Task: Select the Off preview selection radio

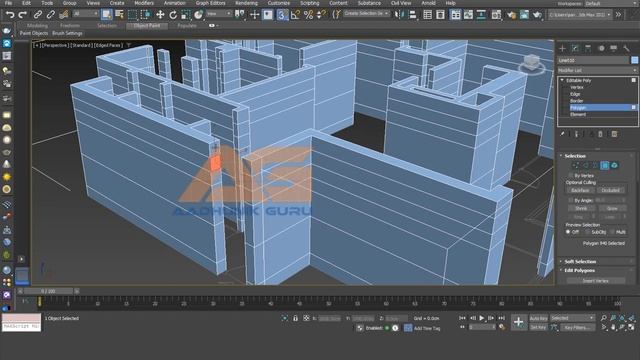Action: pos(568,232)
